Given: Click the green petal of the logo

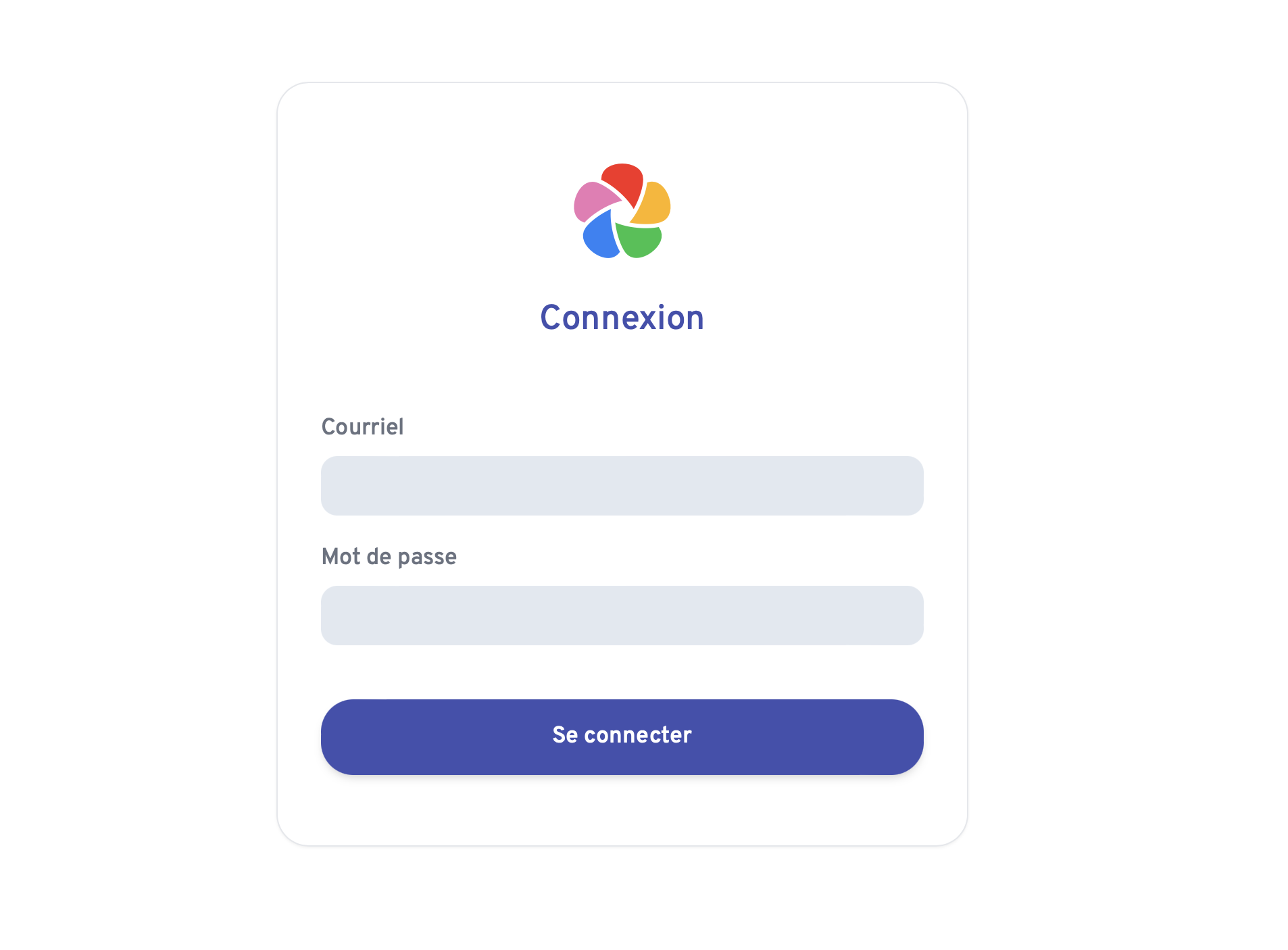Looking at the screenshot, I should (639, 241).
